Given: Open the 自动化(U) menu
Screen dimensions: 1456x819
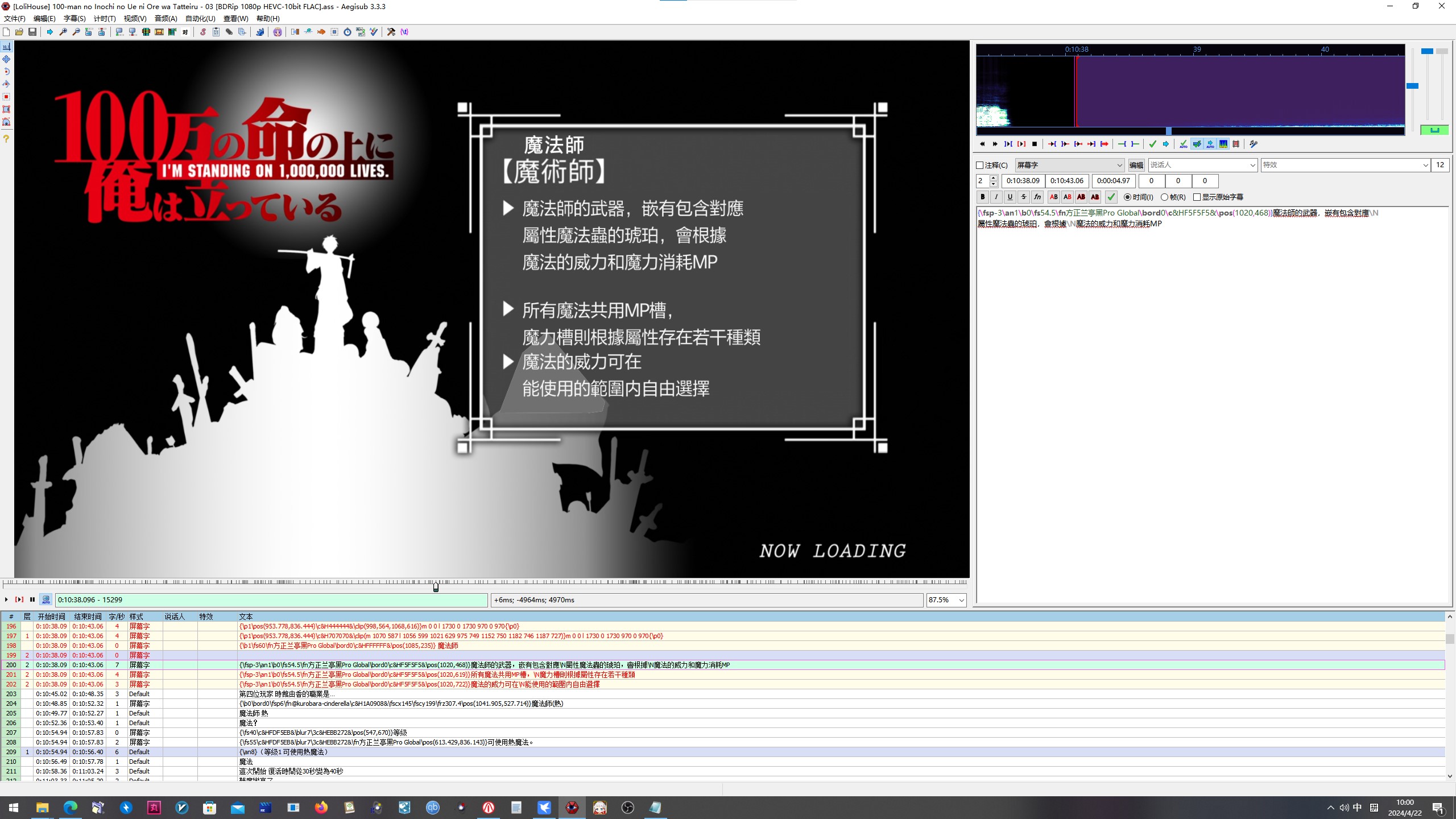Looking at the screenshot, I should 200,19.
